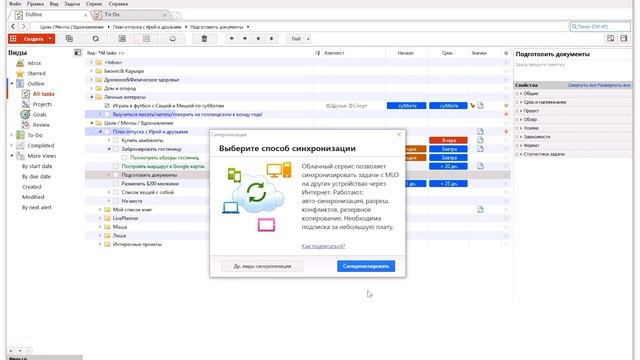Open the To-Do view in sidebar
This screenshot has width=640, height=360.
[35, 135]
